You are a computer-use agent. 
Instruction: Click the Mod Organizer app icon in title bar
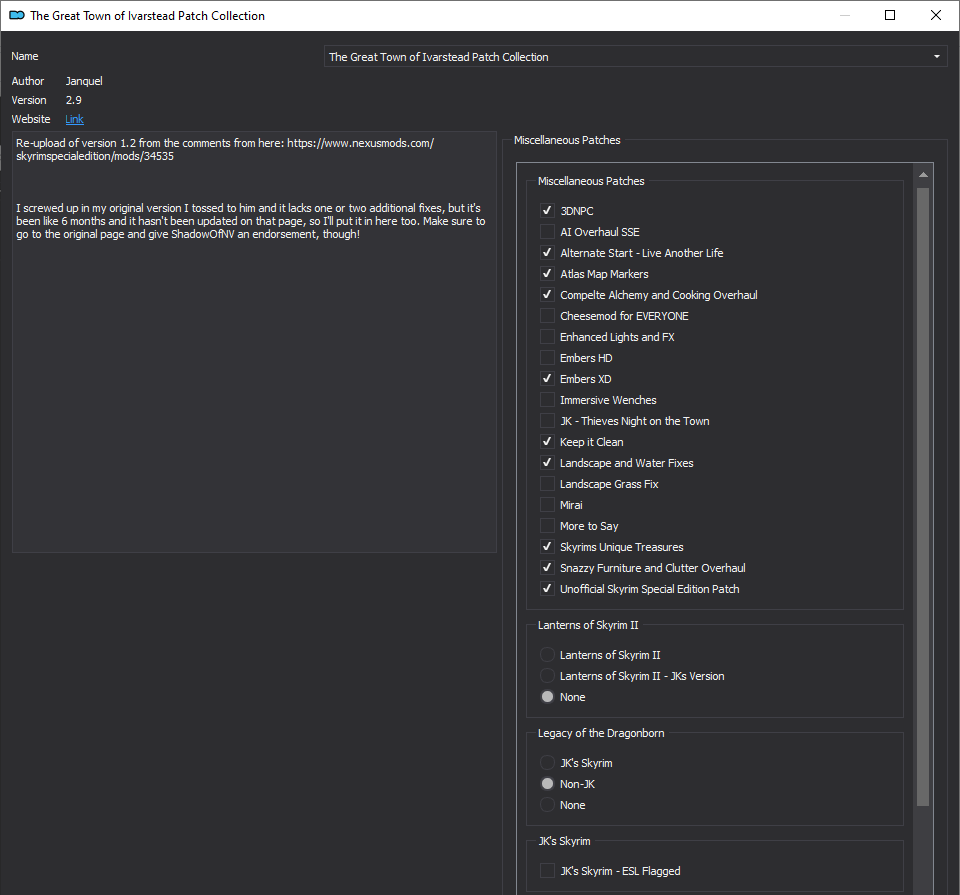[x=17, y=15]
